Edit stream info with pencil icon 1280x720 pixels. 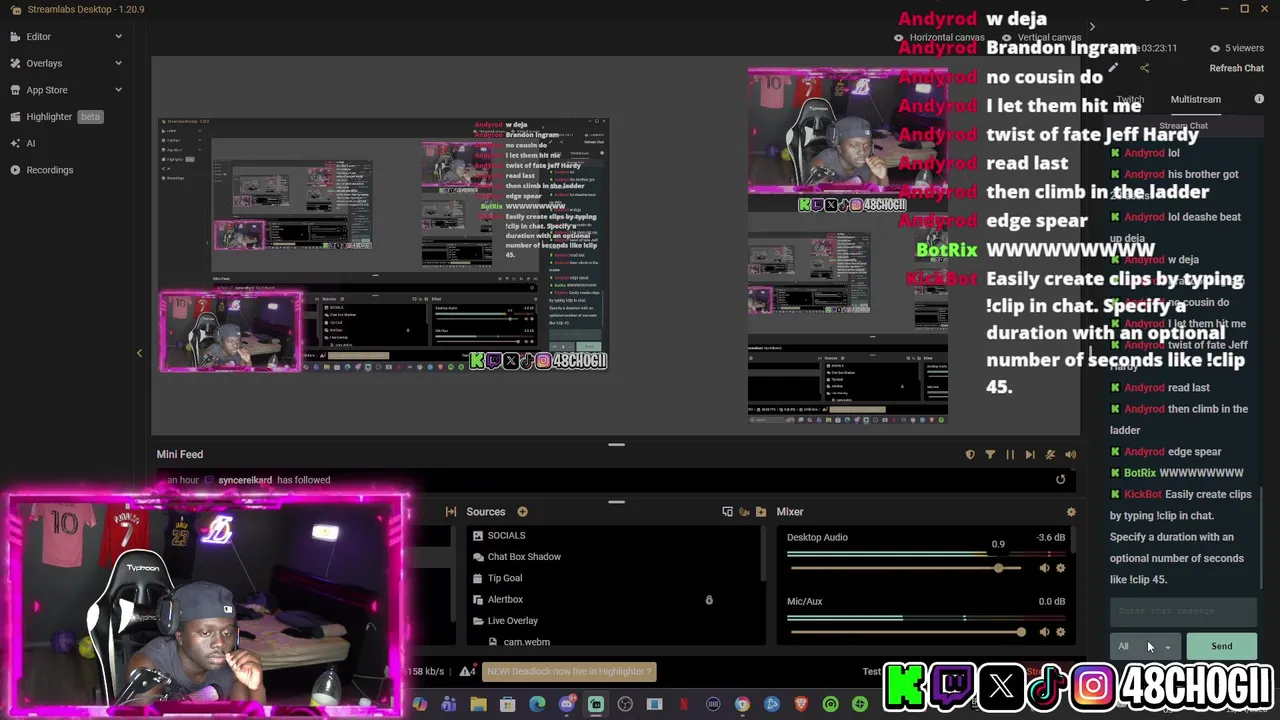click(1113, 68)
